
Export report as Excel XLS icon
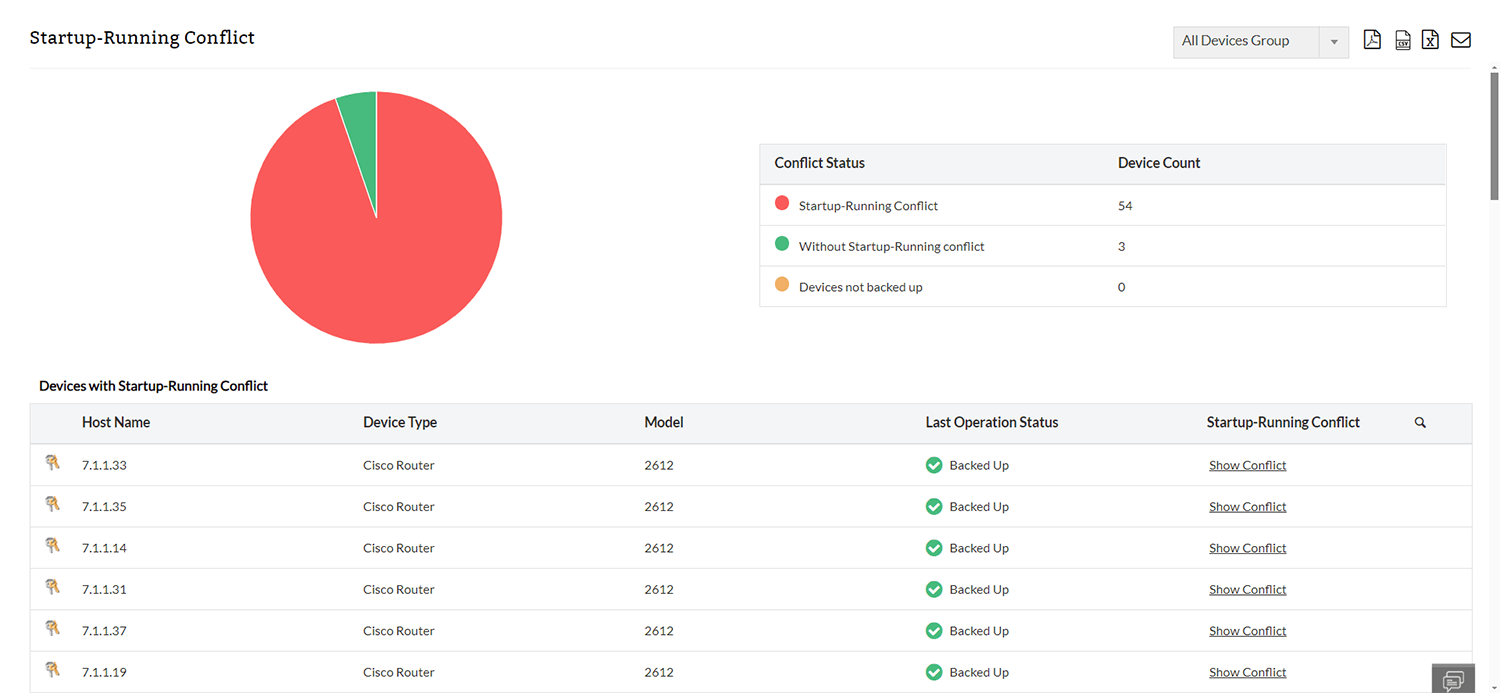click(x=1430, y=40)
